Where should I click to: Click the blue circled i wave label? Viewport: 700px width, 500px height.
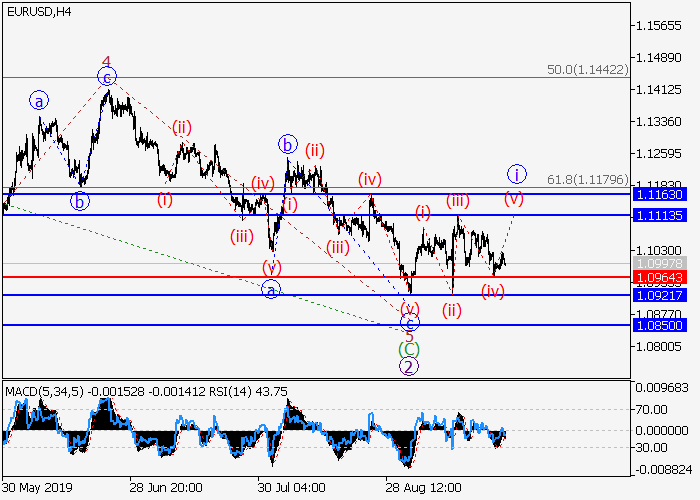pos(516,174)
